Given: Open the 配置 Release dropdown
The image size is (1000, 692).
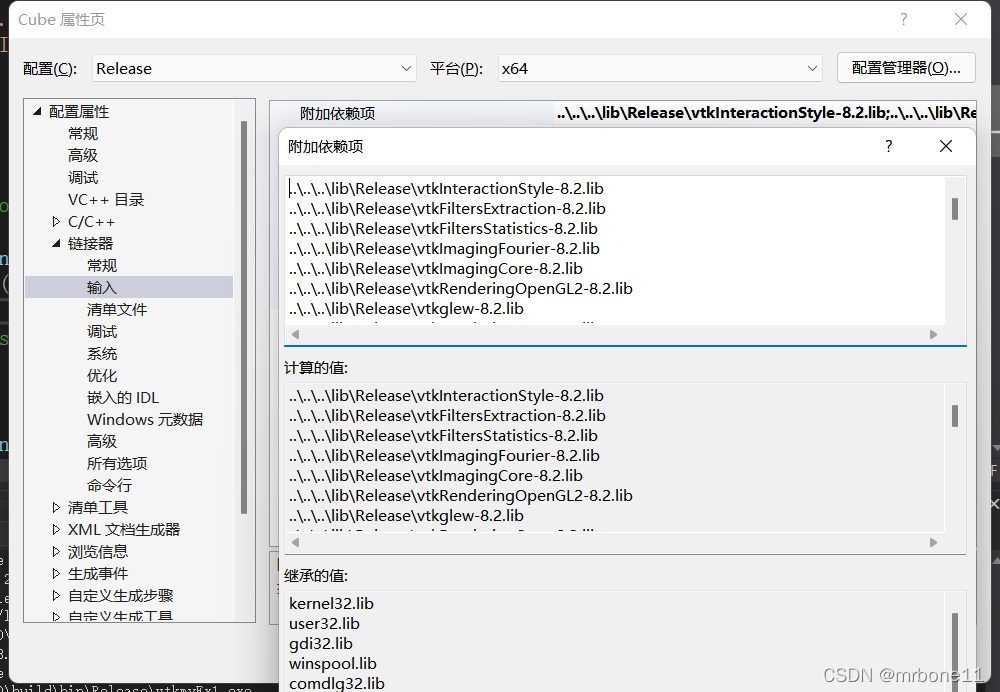Looking at the screenshot, I should tap(254, 68).
